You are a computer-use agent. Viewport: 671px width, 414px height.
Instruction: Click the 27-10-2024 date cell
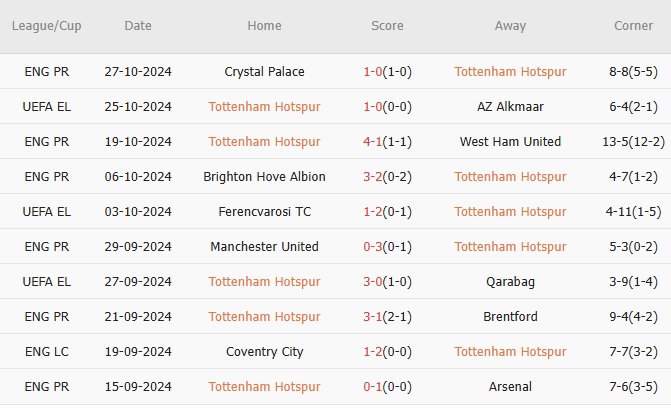tap(138, 72)
